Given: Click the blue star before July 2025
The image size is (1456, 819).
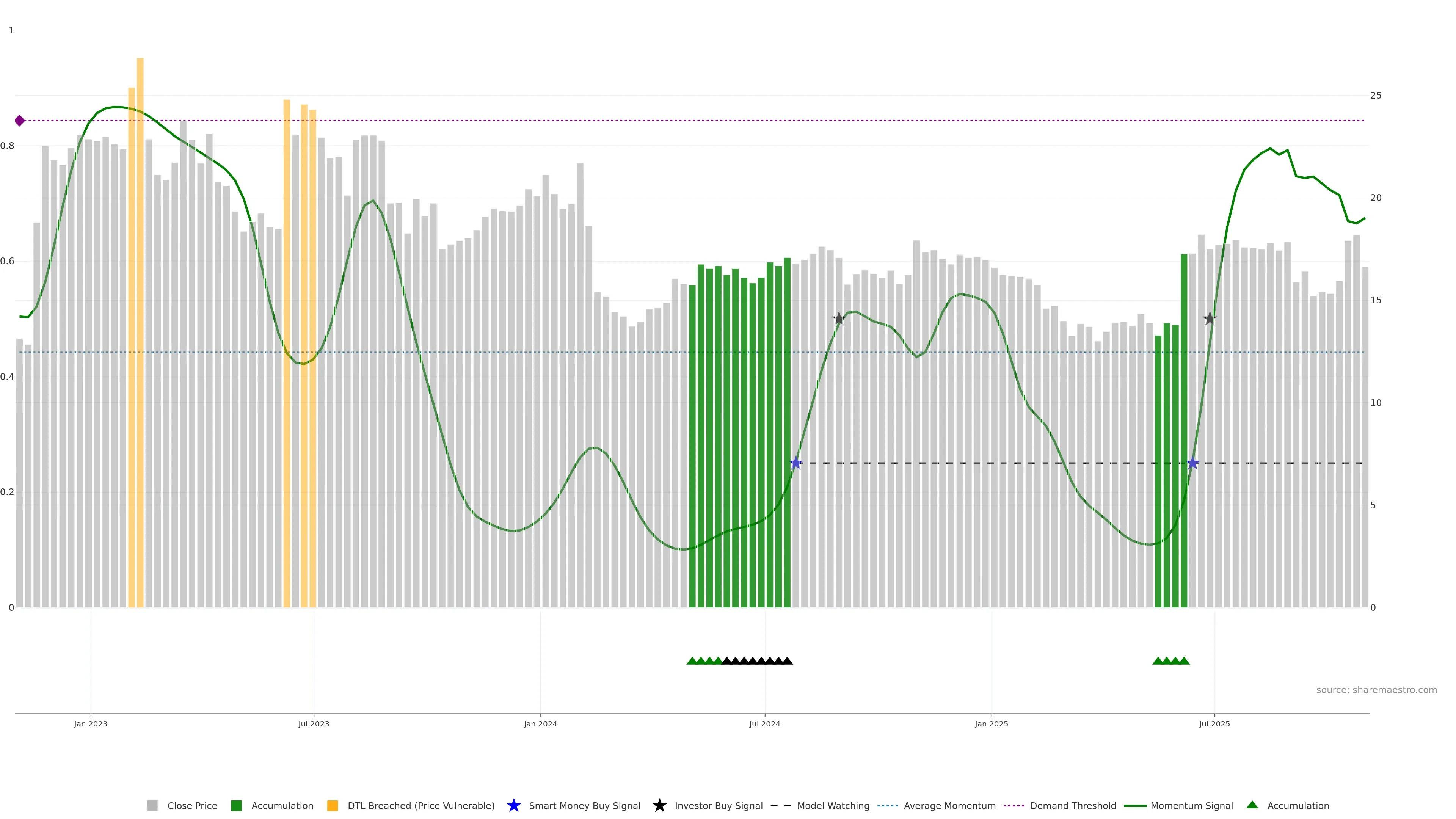Looking at the screenshot, I should pyautogui.click(x=1192, y=463).
